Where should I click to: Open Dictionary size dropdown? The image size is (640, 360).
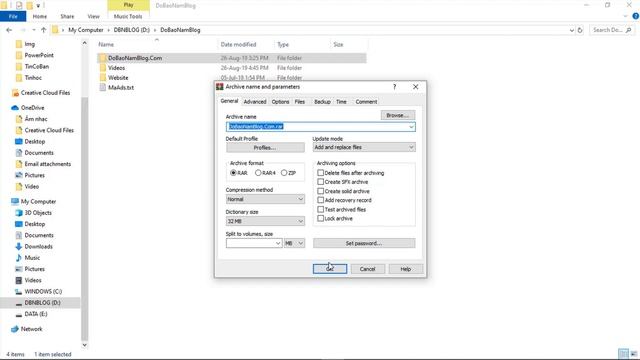point(265,221)
